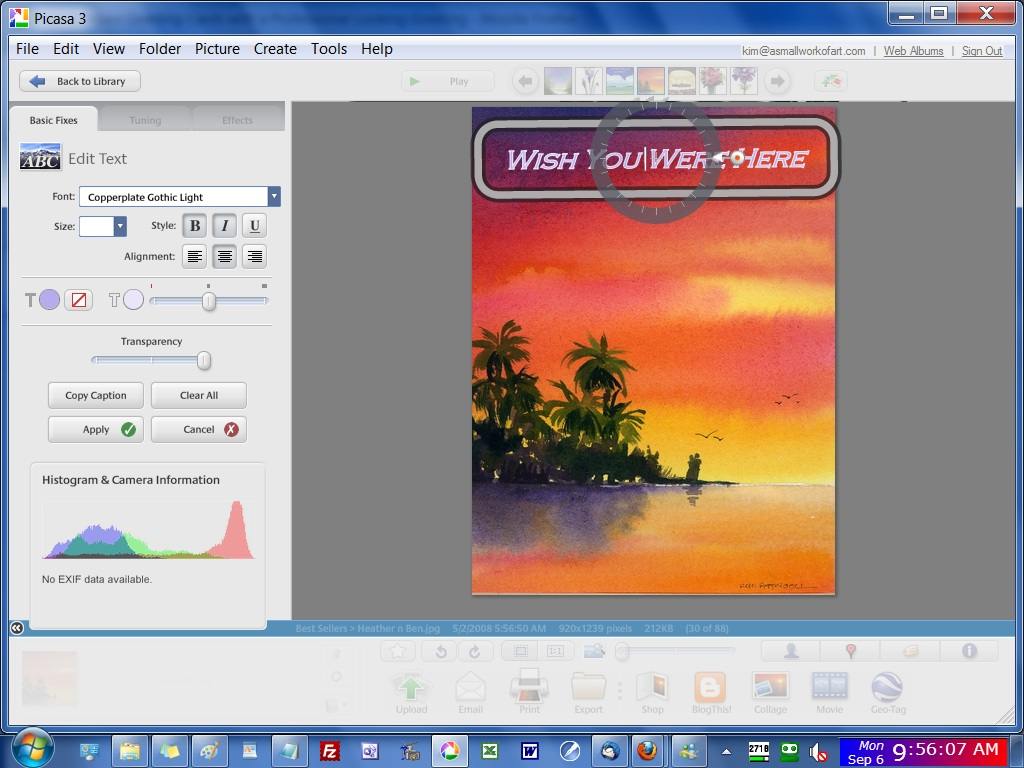
Task: Fit the photo inside the viewer
Action: (520, 651)
